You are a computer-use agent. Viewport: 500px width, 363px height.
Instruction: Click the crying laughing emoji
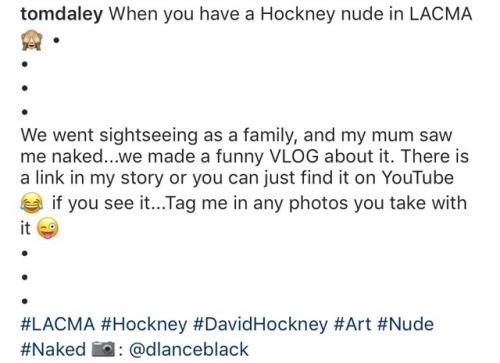[32, 203]
